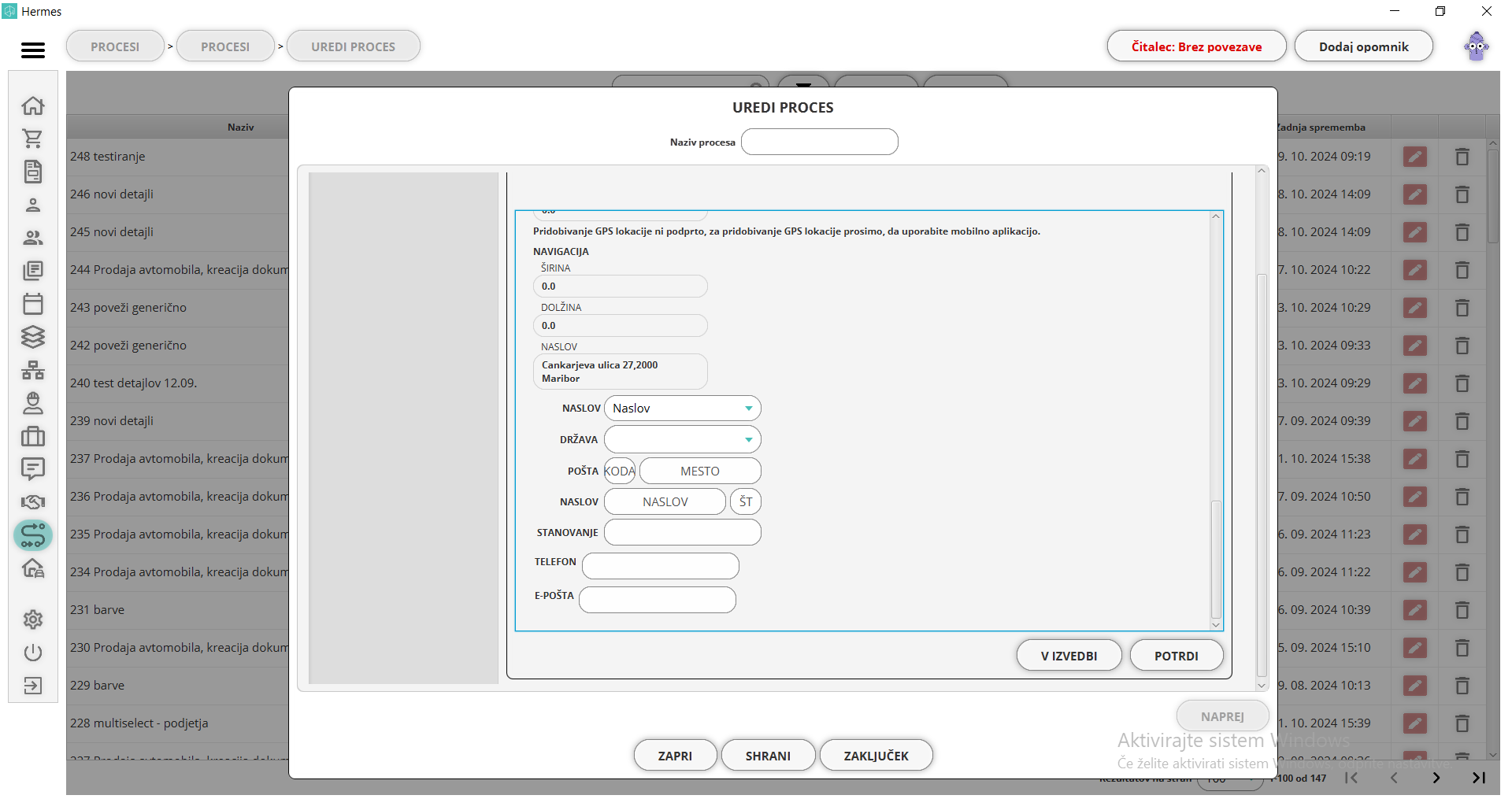The width and height of the screenshot is (1512, 810).
Task: Click UREDI PROCES breadcrumb
Action: (x=354, y=46)
